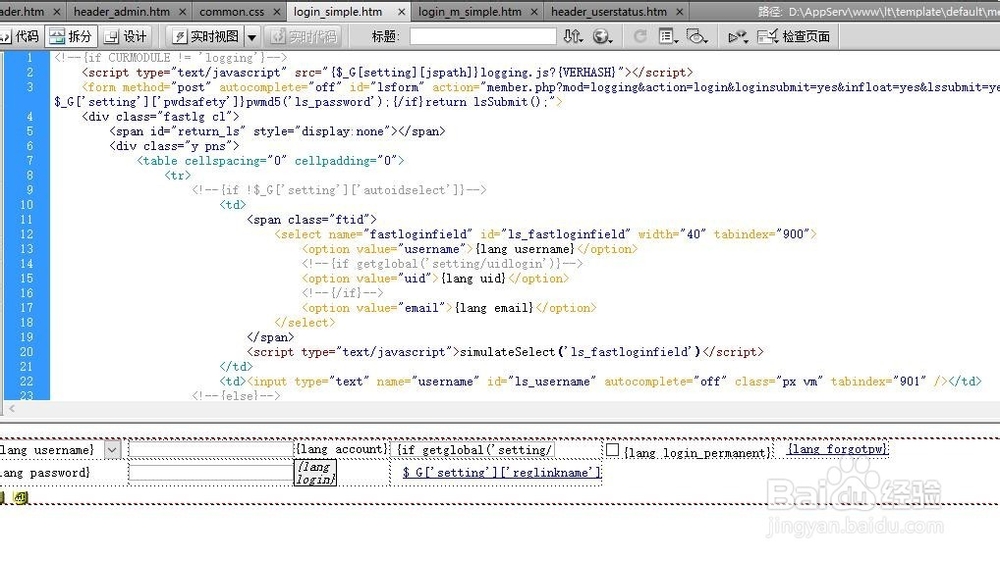Click the {lang login} button in design view
Screen dimensions: 1000x561
315,472
